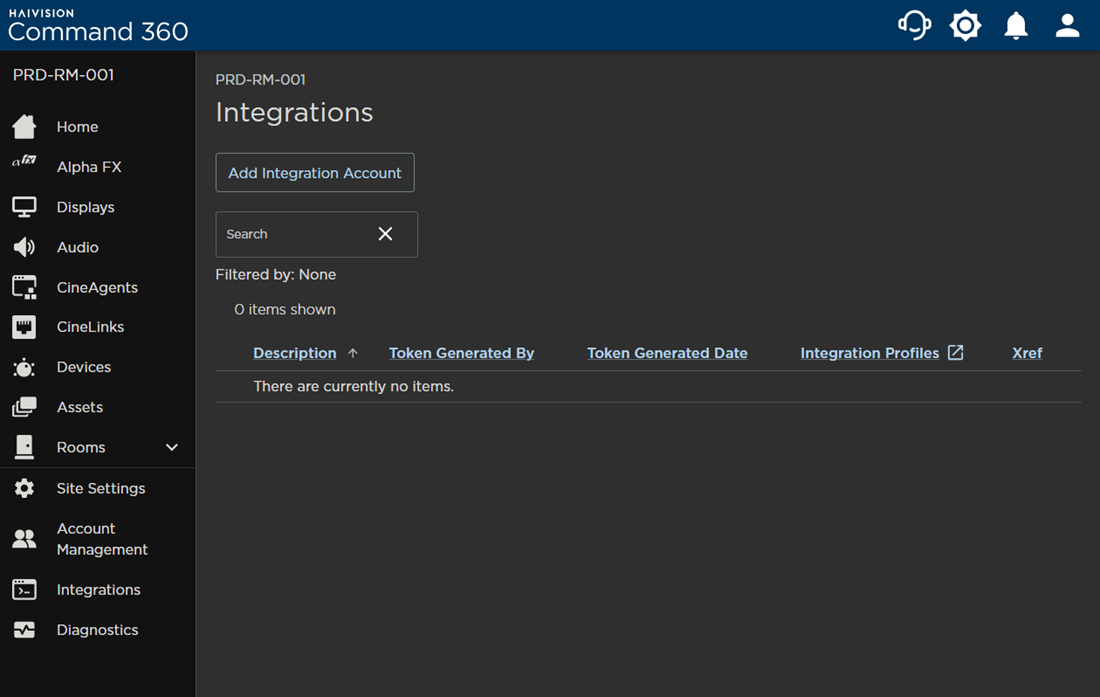Open the notifications bell
This screenshot has width=1100, height=697.
pyautogui.click(x=1016, y=26)
